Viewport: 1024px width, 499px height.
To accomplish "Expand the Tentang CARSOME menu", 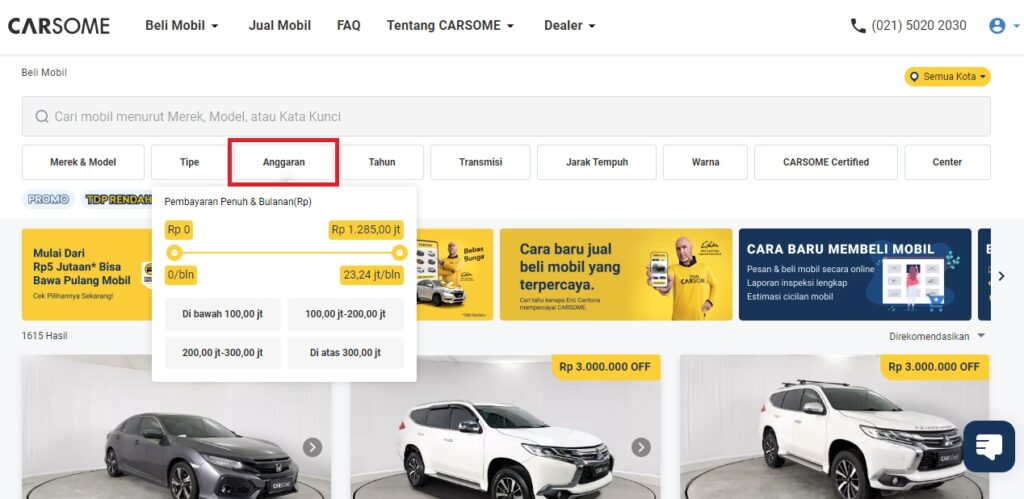I will (x=451, y=25).
